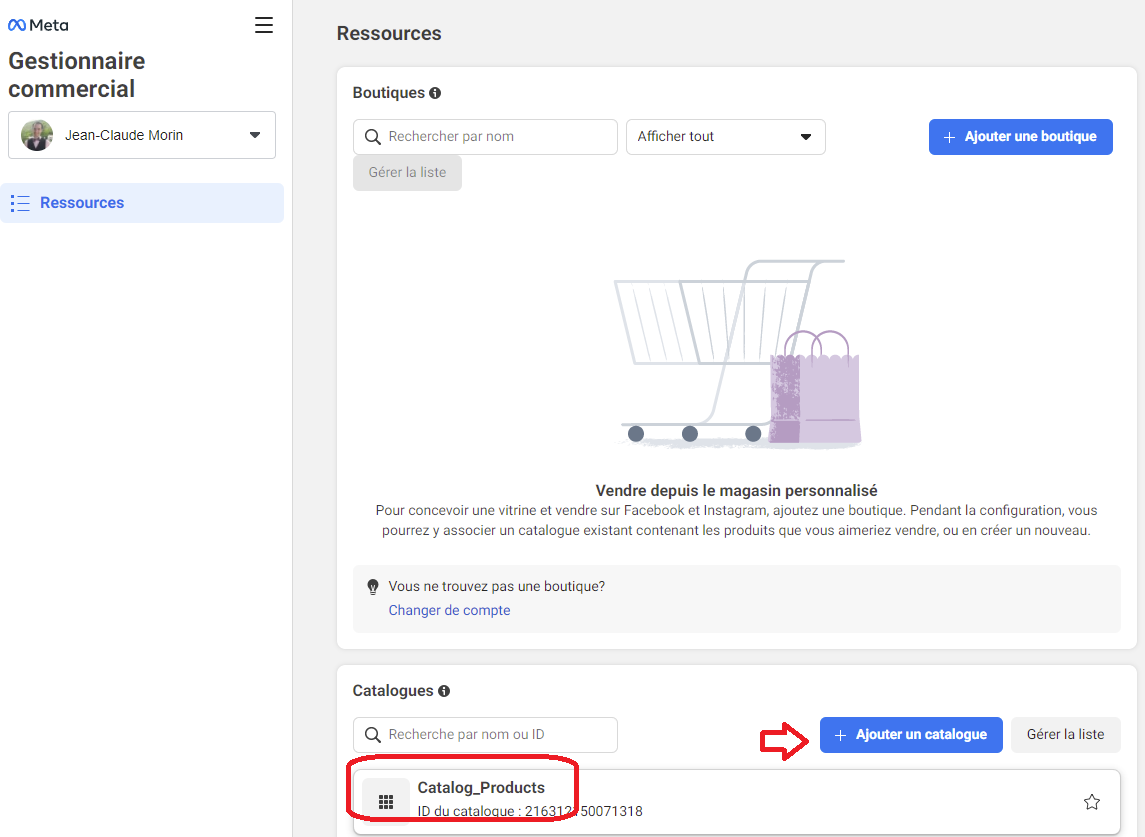Click Gérer la liste under Boutiques
Viewport: 1145px width, 837px height.
coord(407,172)
